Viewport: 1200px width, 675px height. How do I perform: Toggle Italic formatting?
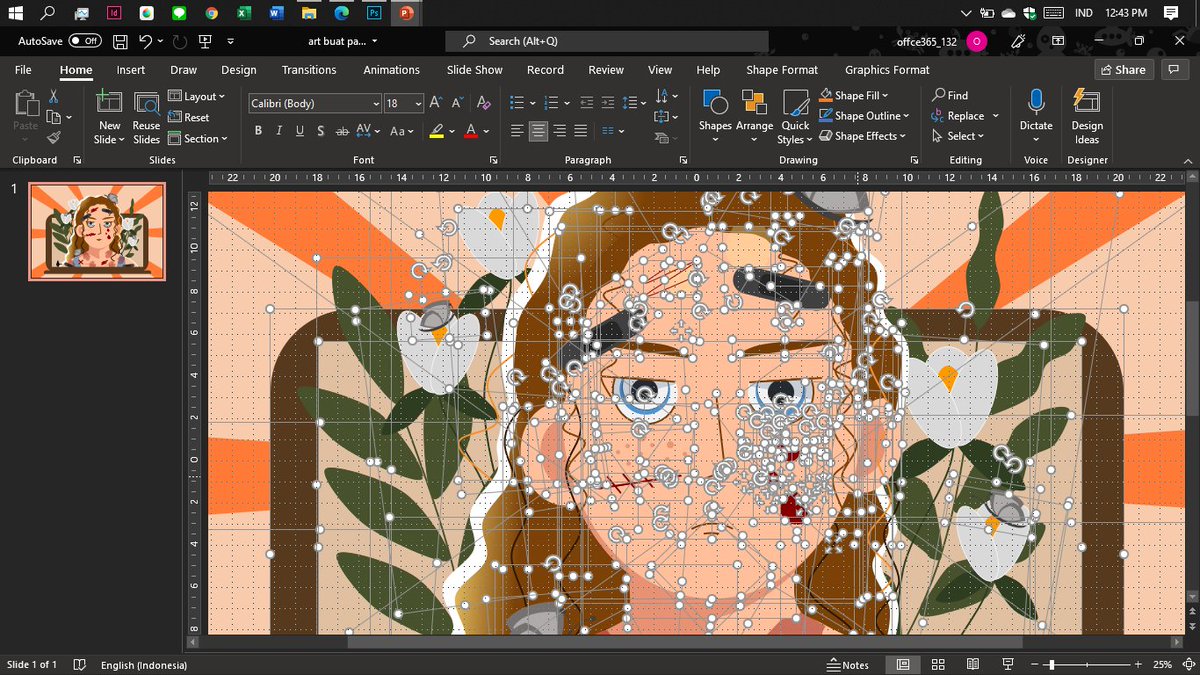pos(278,131)
